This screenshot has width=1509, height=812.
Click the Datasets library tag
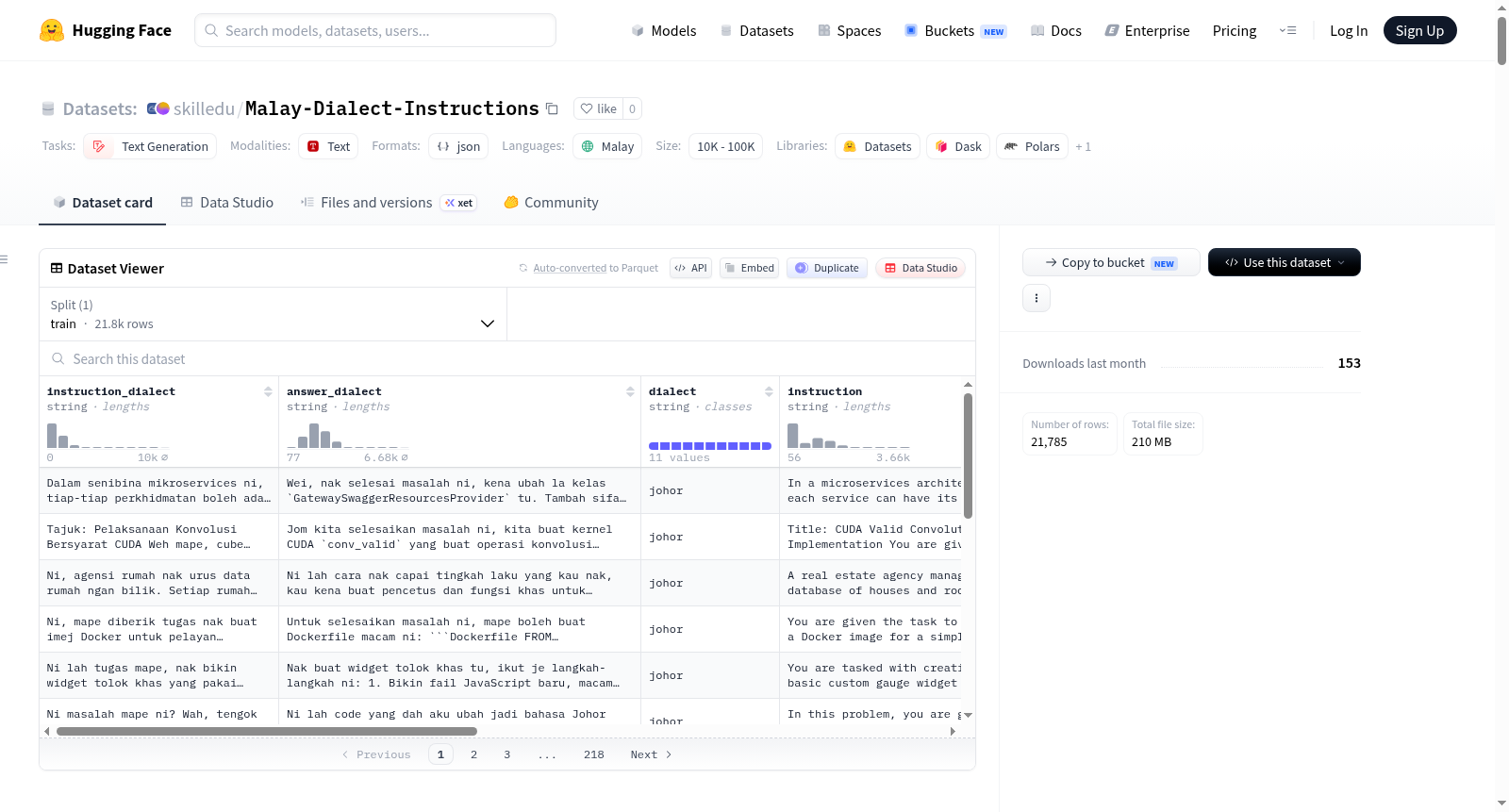[x=877, y=146]
